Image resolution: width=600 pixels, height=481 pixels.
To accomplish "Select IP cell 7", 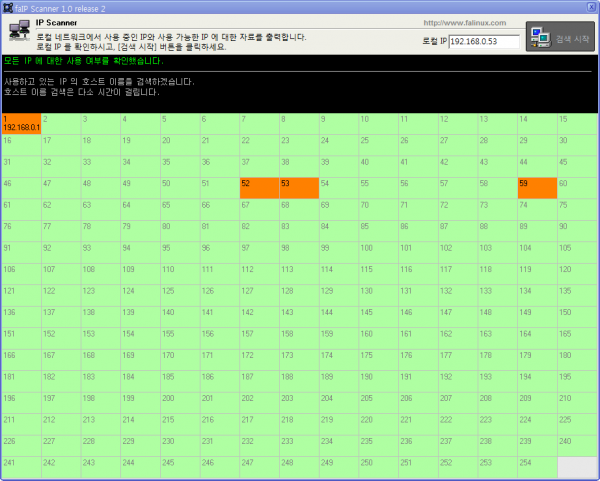I will pos(259,124).
